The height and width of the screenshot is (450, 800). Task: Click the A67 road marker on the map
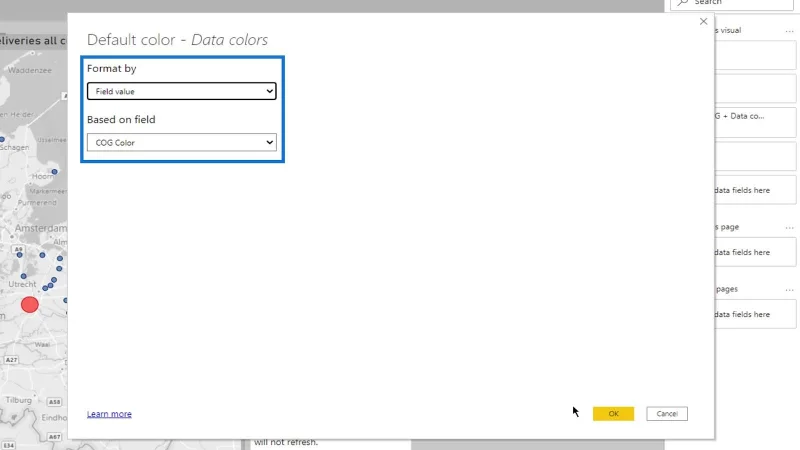click(x=55, y=437)
